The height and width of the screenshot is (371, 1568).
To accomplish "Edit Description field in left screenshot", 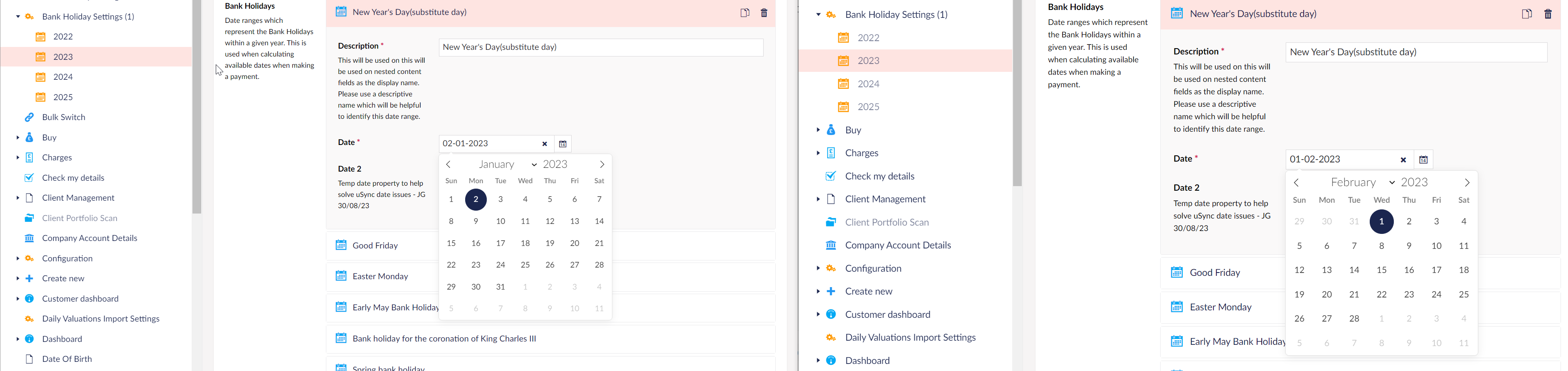I will pyautogui.click(x=601, y=47).
